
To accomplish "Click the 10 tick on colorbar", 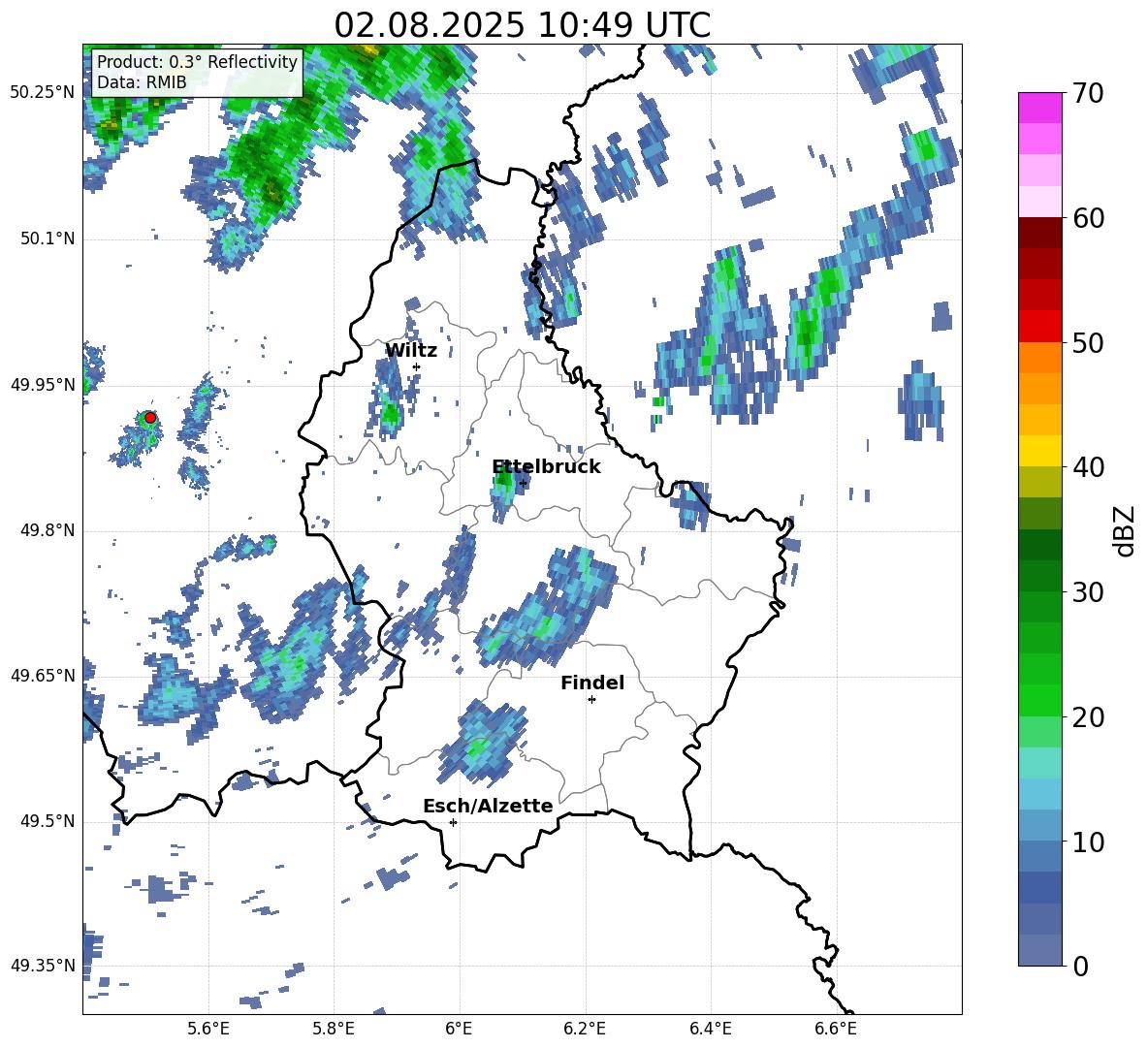I will [1088, 842].
